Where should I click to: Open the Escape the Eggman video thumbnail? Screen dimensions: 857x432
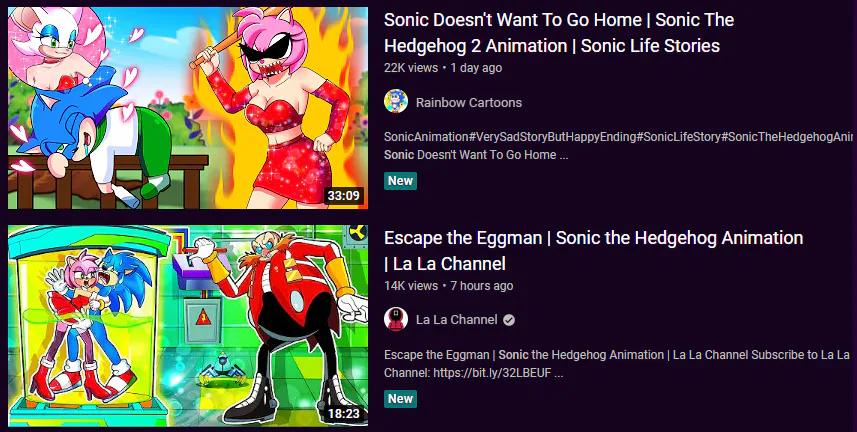(187, 325)
